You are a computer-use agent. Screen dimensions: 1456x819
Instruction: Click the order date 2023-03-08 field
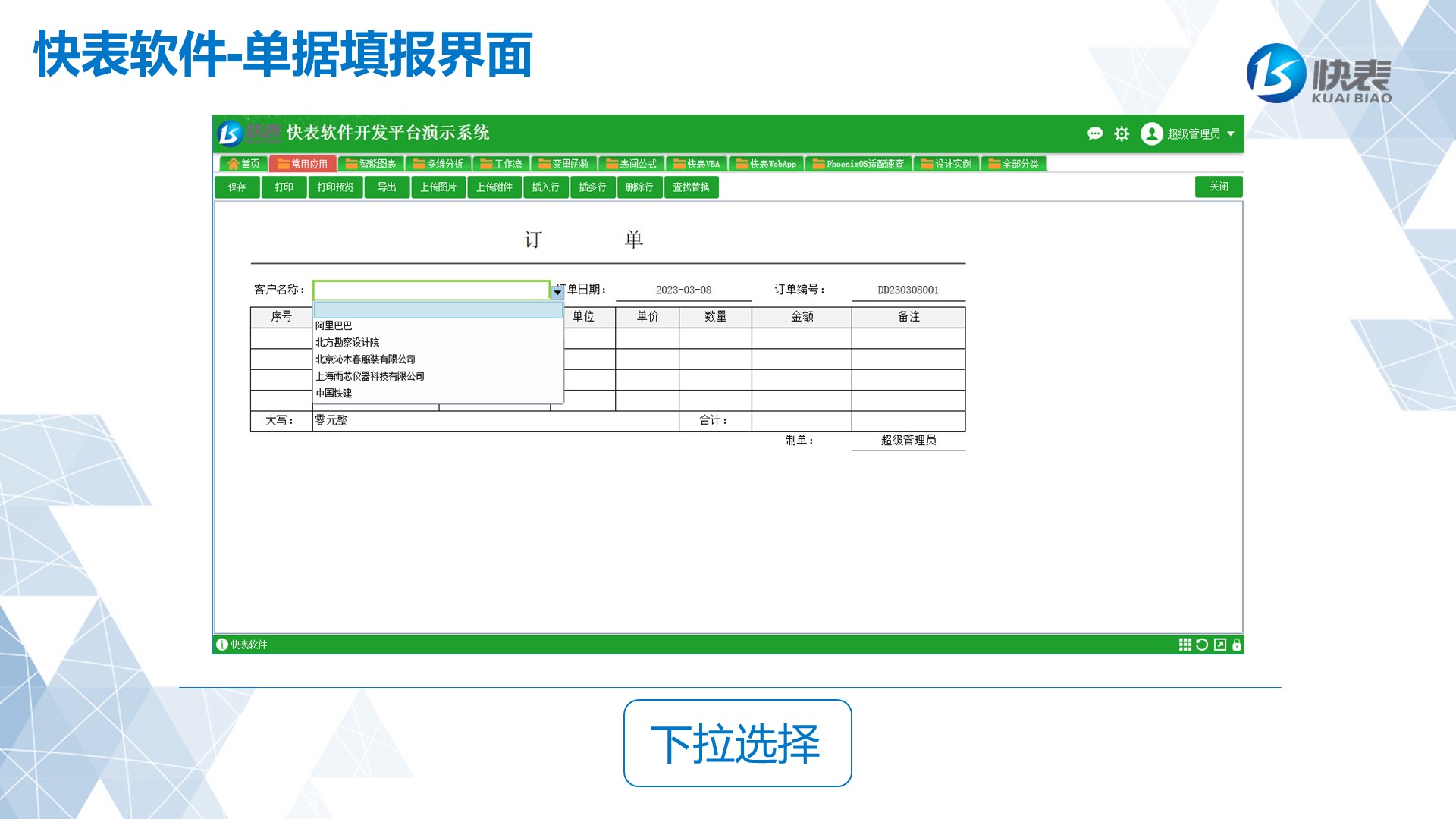click(683, 290)
